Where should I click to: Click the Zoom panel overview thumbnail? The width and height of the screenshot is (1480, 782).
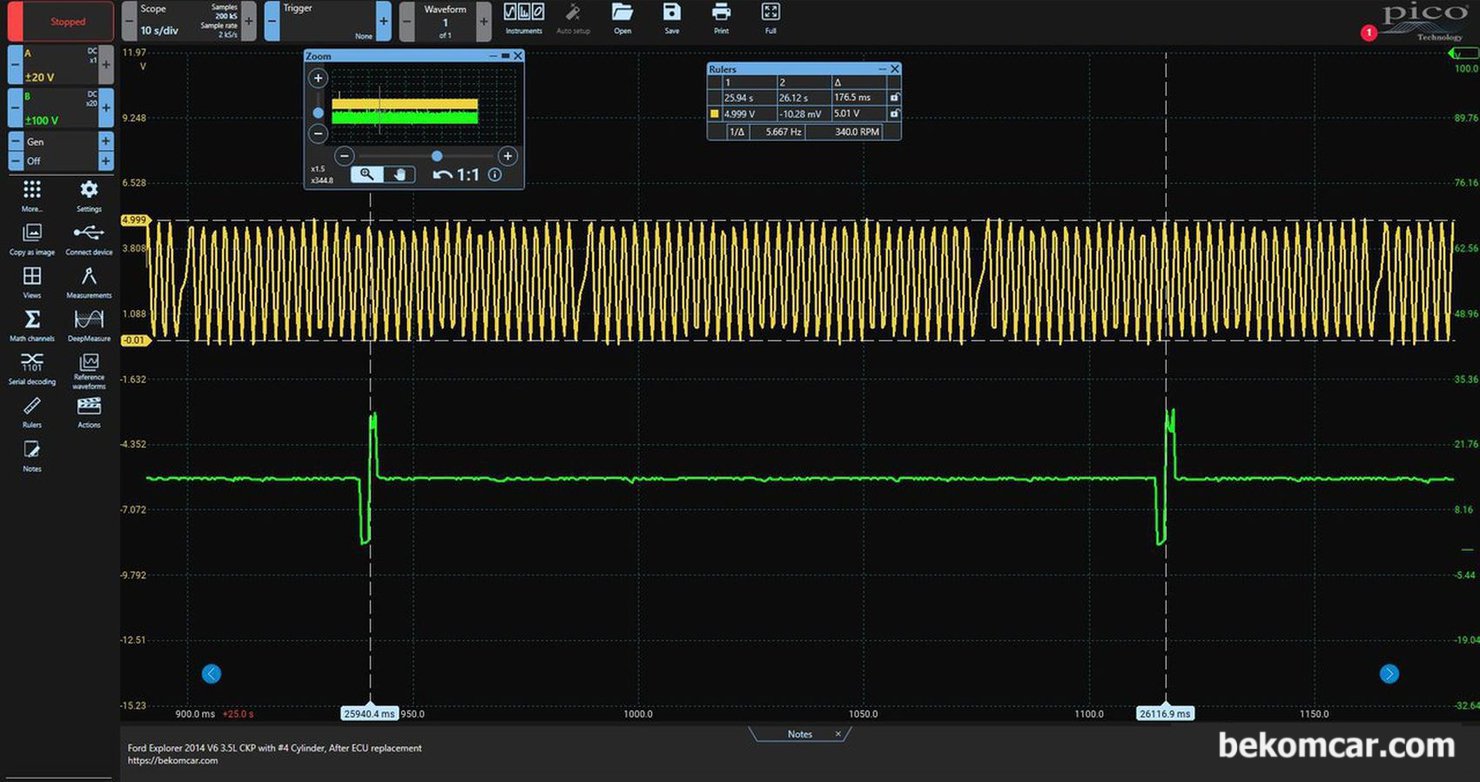click(424, 106)
